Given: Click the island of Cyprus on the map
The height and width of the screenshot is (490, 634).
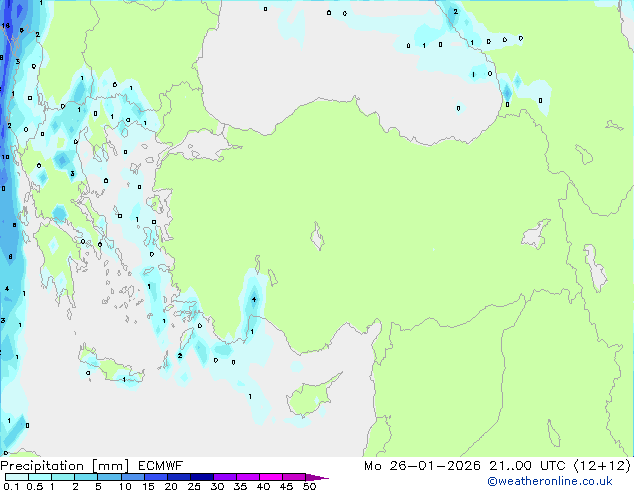Looking at the screenshot, I should 311,397.
